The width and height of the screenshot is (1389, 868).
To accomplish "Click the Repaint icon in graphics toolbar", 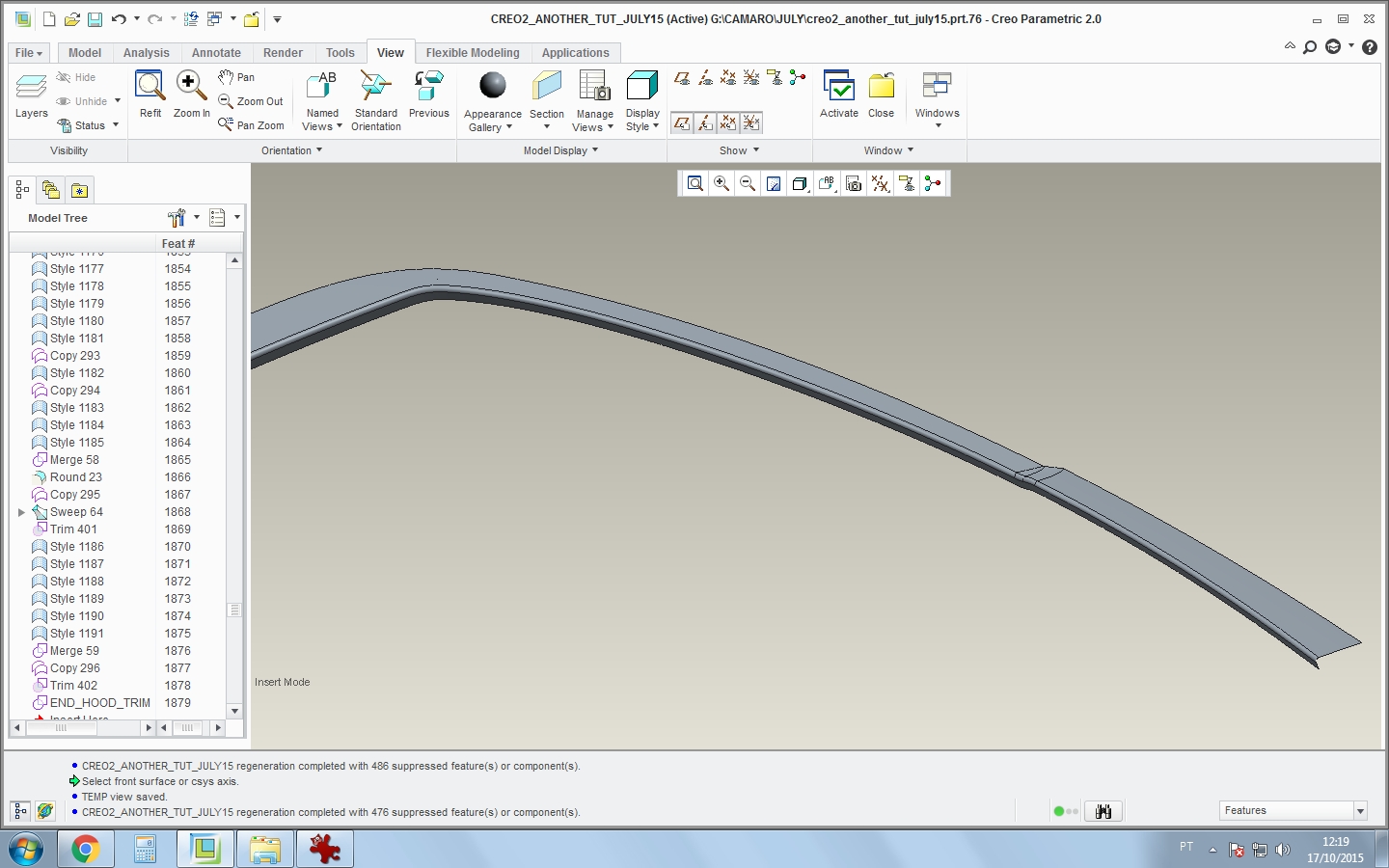I will tap(773, 183).
